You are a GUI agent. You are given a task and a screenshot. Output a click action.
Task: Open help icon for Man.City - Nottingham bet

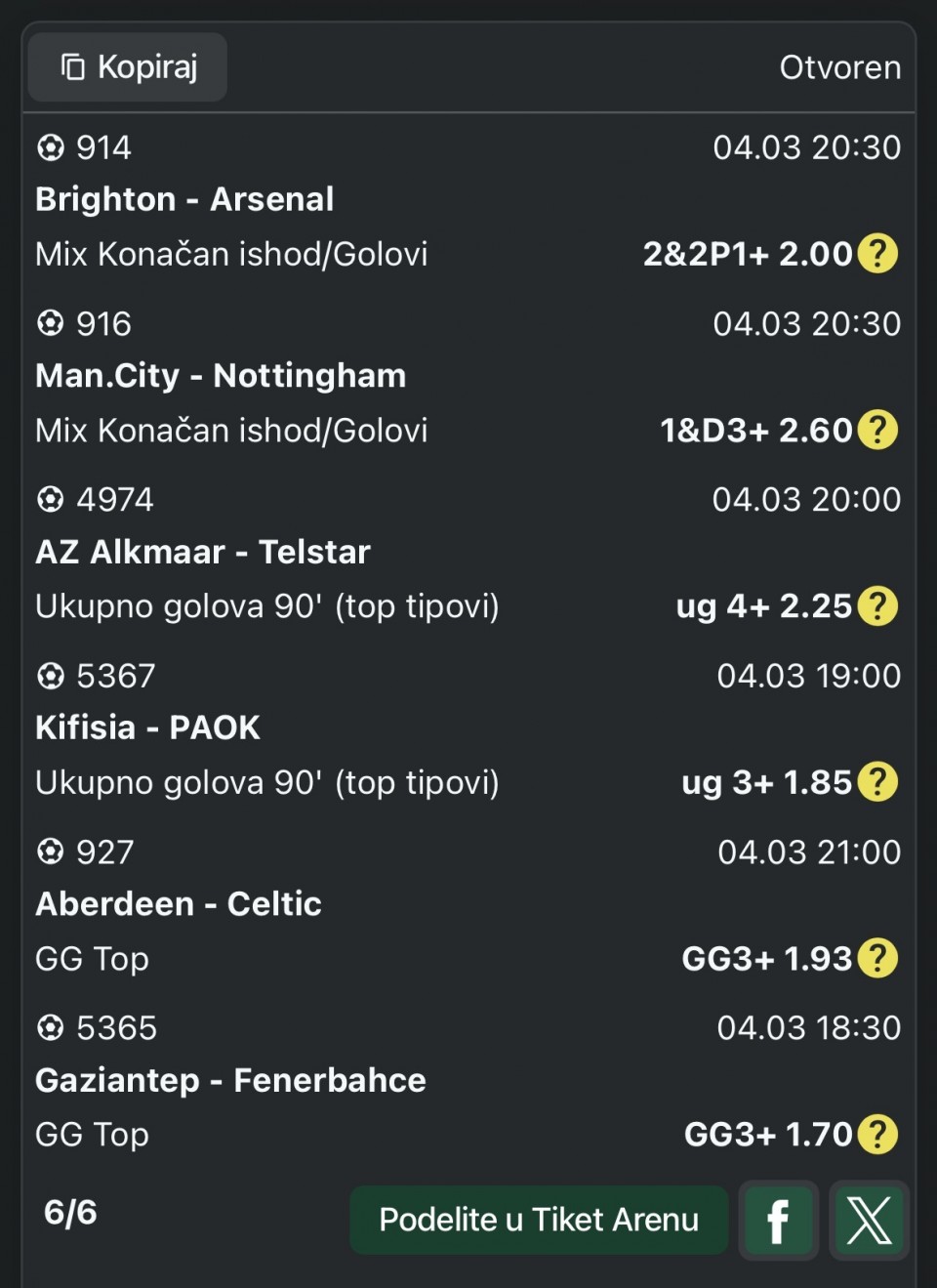point(877,430)
